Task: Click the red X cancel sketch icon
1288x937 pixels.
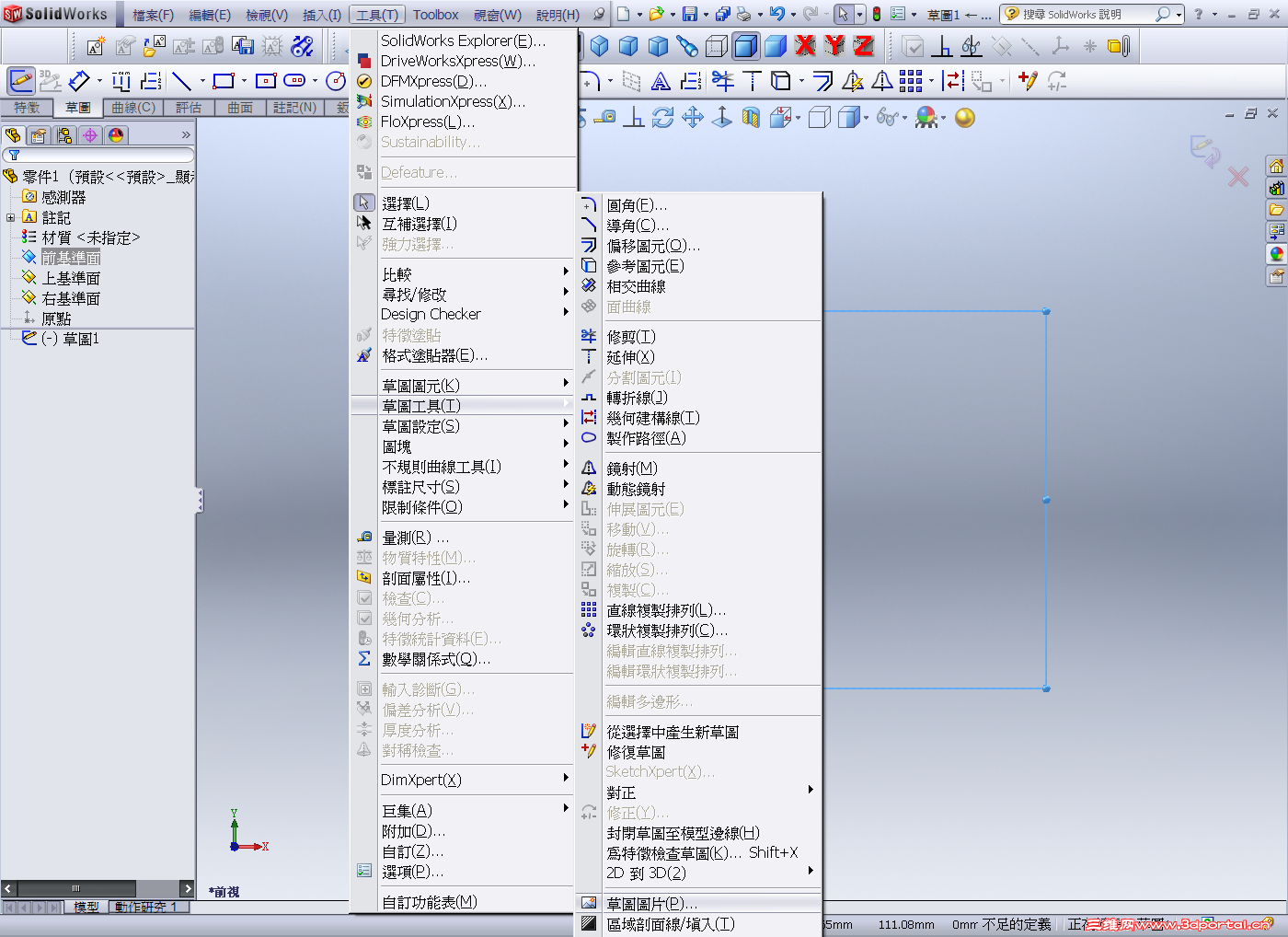Action: [1238, 177]
